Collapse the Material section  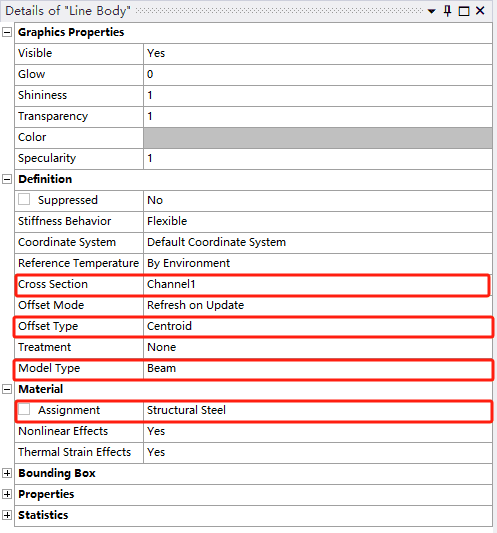click(x=7, y=389)
